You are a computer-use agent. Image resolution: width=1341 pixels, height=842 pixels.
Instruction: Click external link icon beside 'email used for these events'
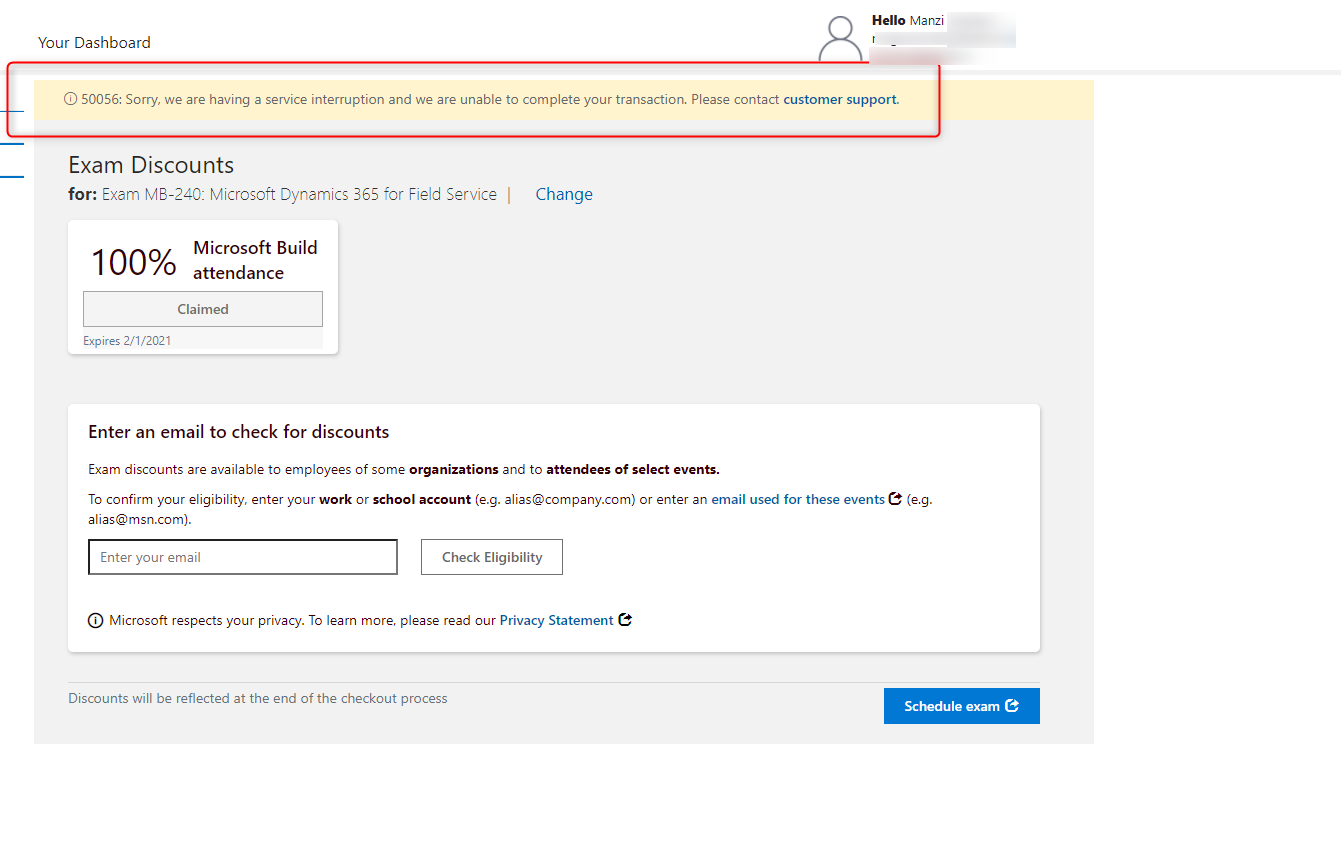coord(895,498)
